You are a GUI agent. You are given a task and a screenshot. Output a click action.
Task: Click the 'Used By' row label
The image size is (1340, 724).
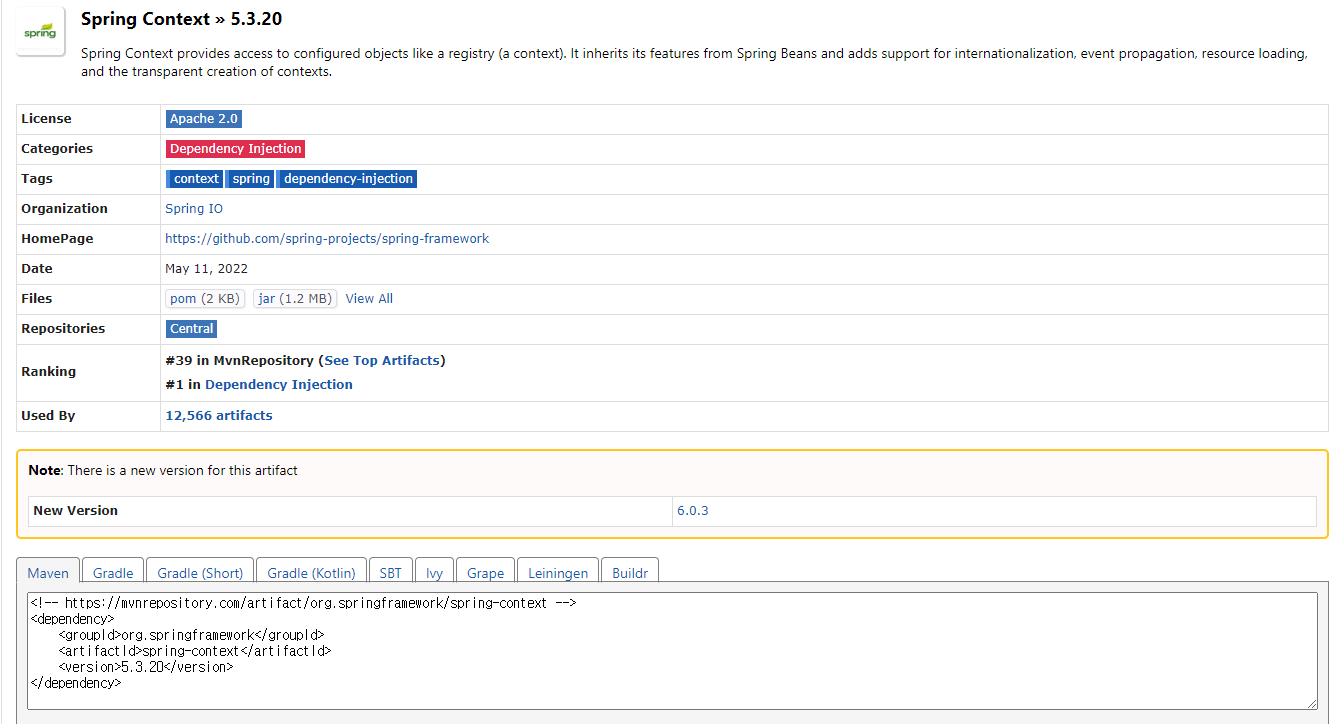pyautogui.click(x=48, y=415)
